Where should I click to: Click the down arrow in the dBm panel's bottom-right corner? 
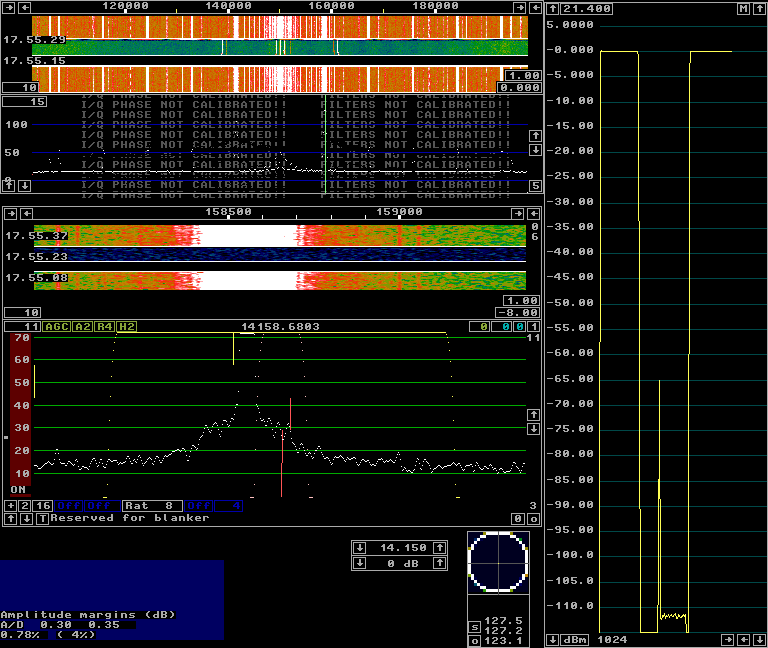[x=760, y=640]
